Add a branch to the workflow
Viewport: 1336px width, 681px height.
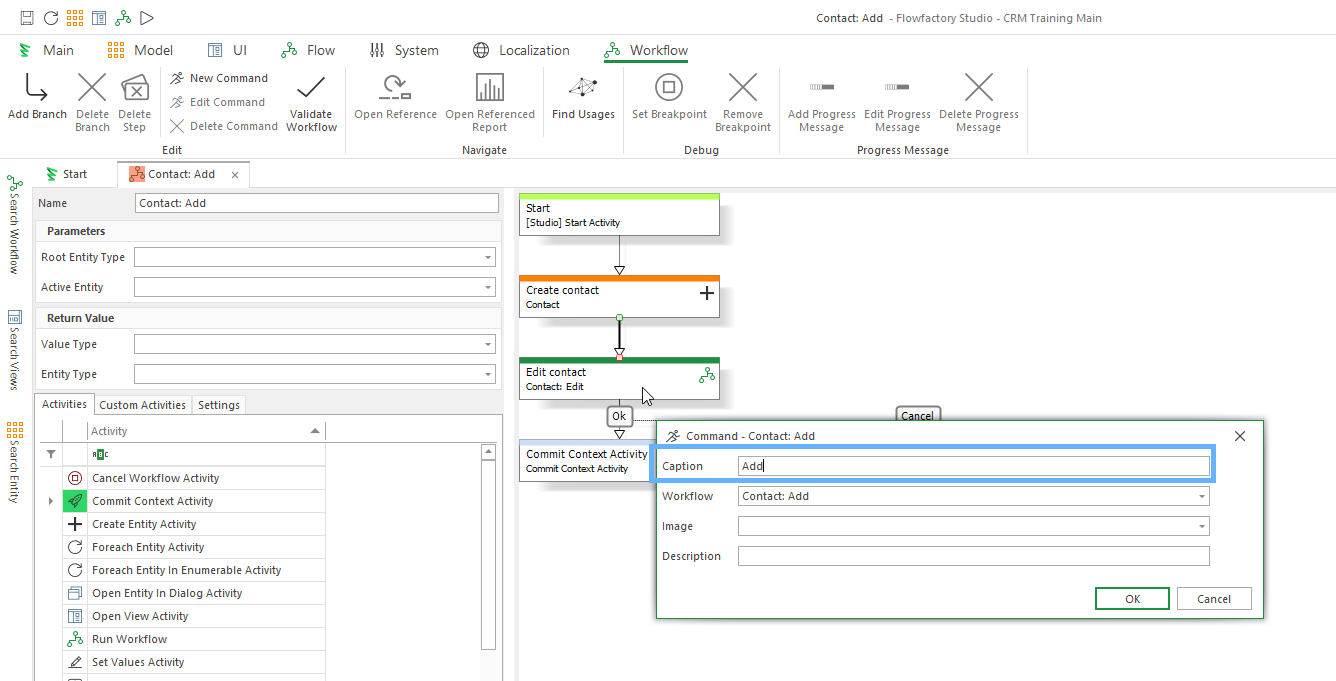tap(37, 98)
